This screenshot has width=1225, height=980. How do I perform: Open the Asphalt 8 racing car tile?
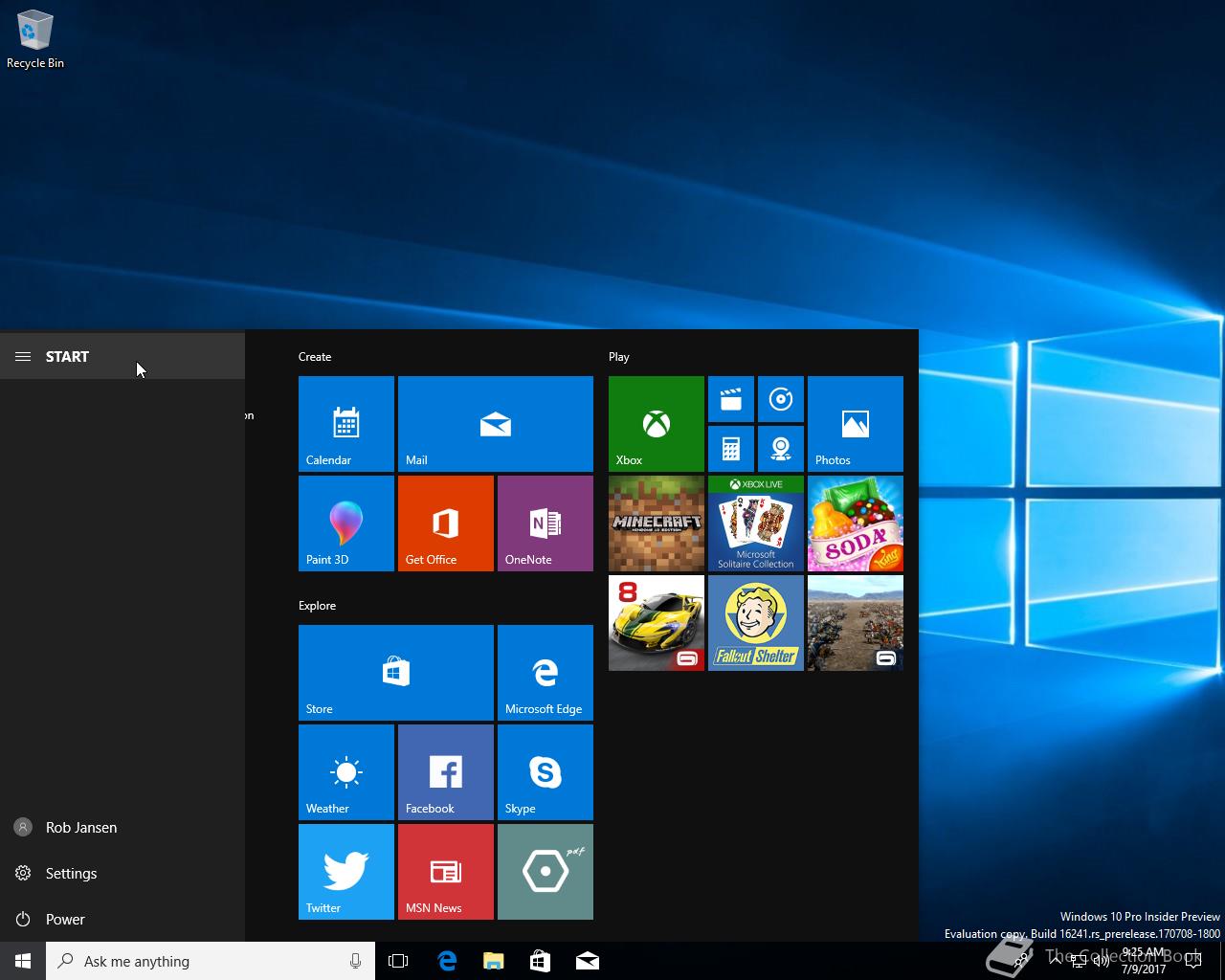(x=657, y=623)
